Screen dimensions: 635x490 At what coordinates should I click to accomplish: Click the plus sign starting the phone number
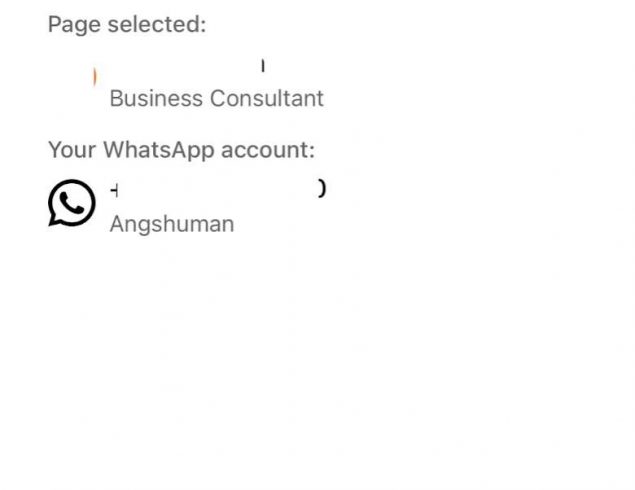[115, 189]
